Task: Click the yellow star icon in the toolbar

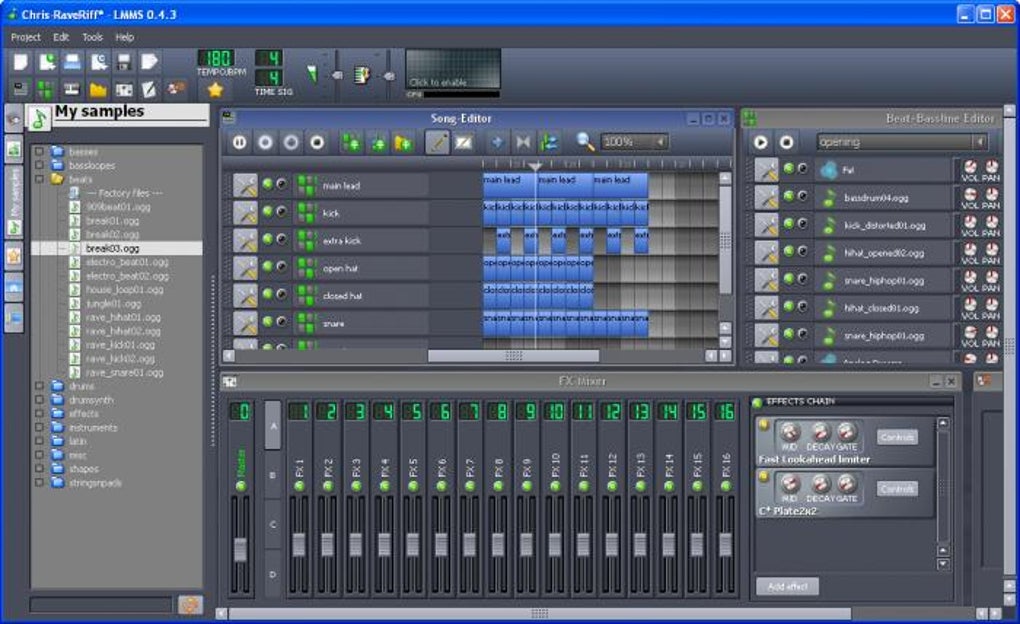Action: (x=214, y=90)
